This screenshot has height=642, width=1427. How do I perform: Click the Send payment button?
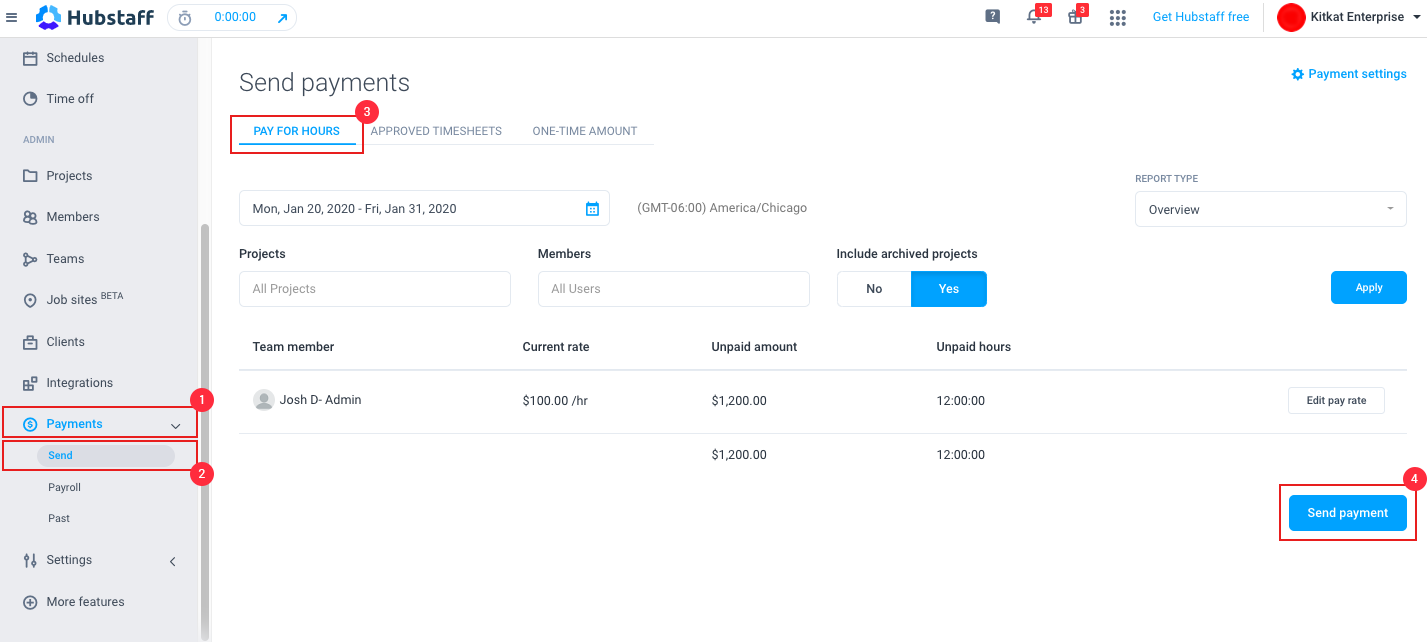1347,513
